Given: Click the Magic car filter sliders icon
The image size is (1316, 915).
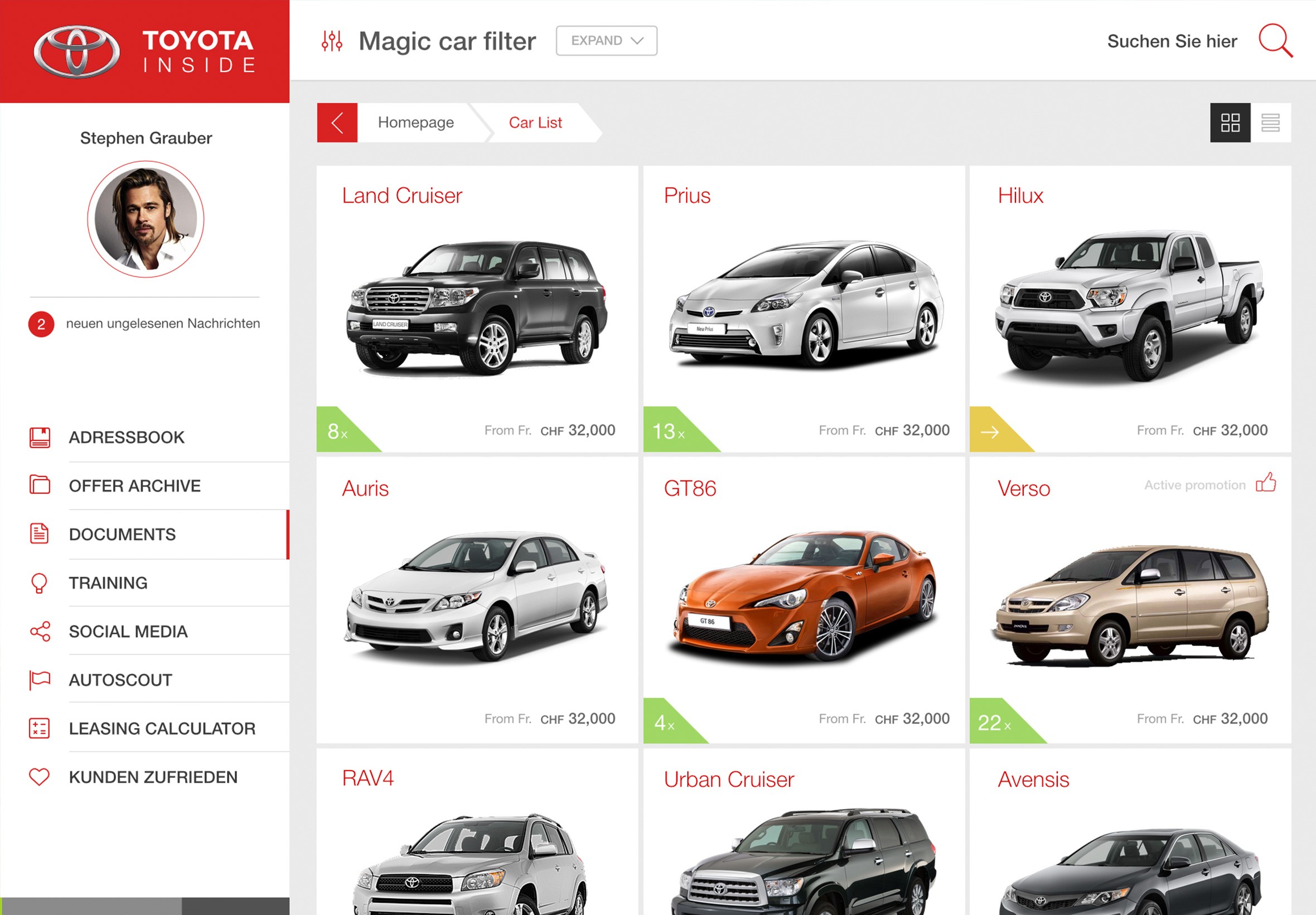Looking at the screenshot, I should point(332,41).
